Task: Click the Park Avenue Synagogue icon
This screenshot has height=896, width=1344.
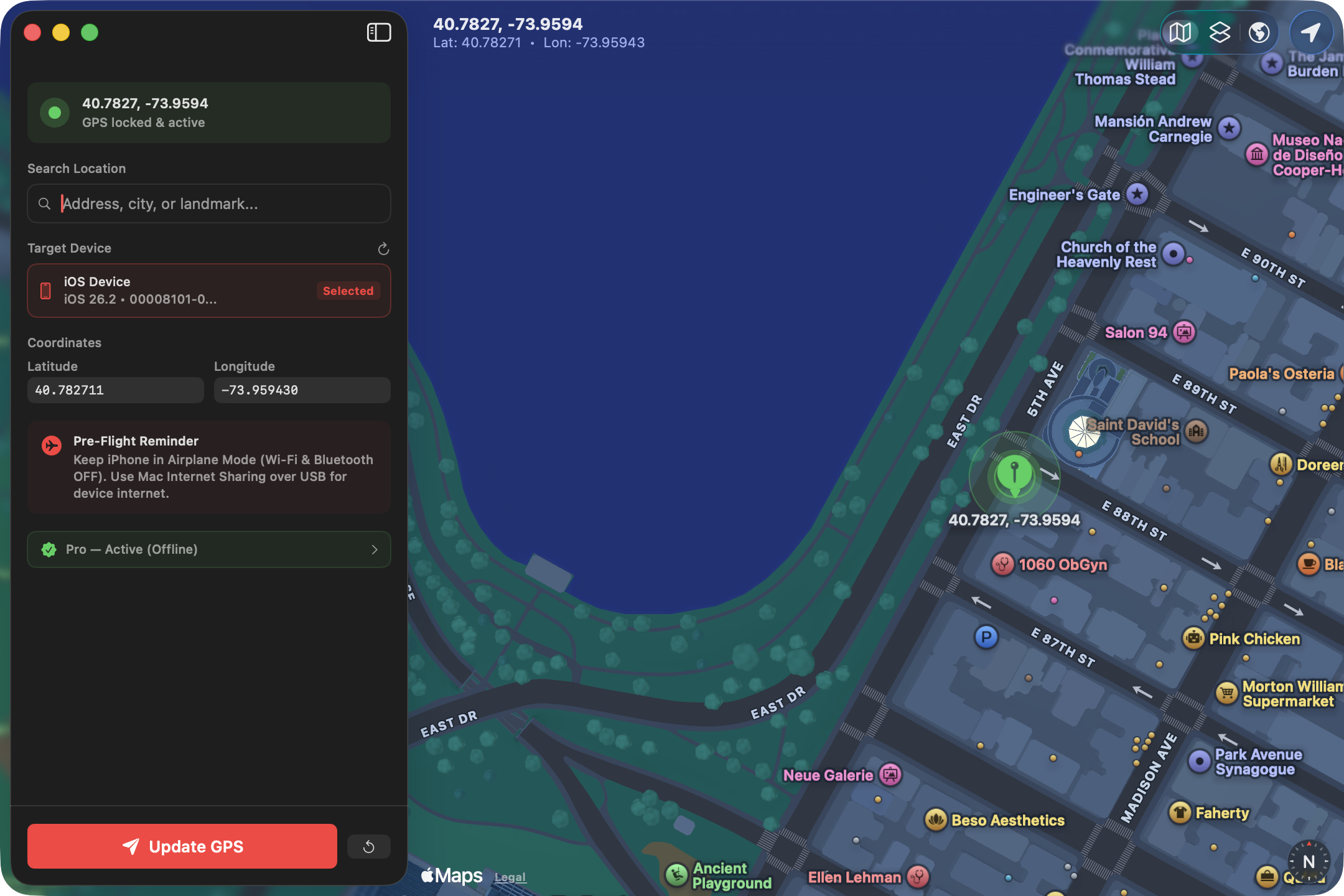Action: (x=1200, y=761)
